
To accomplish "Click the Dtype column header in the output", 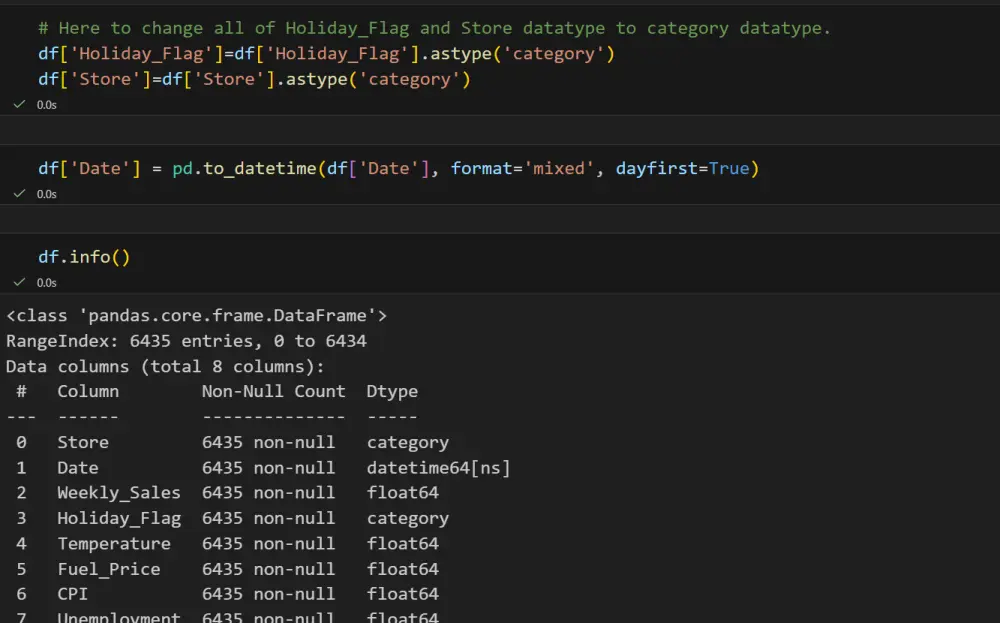I will point(392,391).
